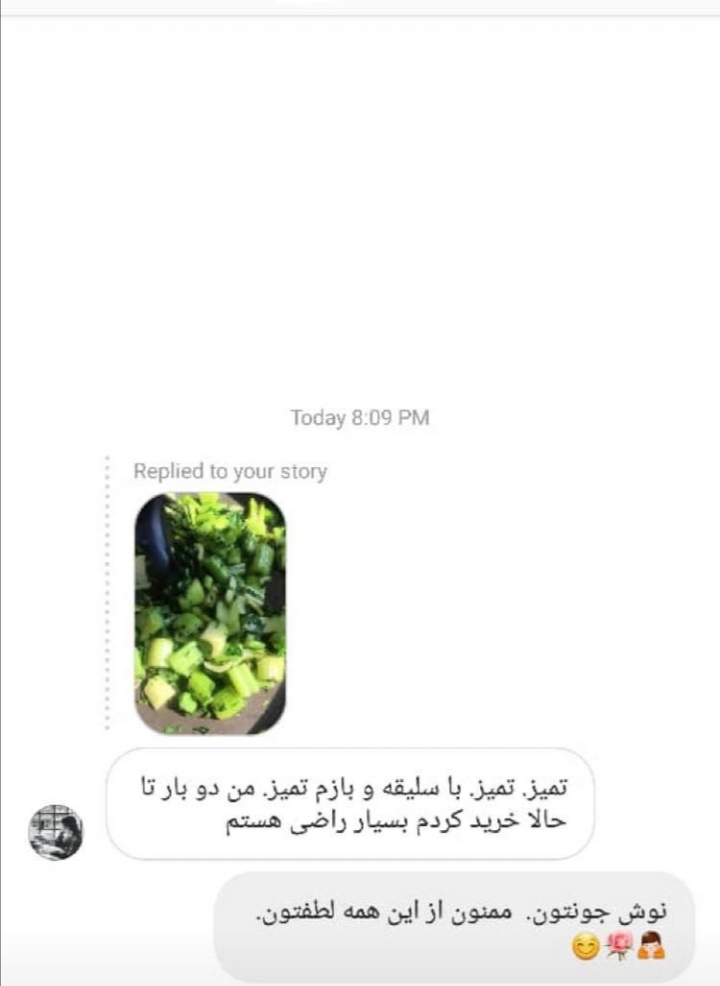The height and width of the screenshot is (986, 720).
Task: Click the "Replied to your story" label
Action: (x=230, y=471)
